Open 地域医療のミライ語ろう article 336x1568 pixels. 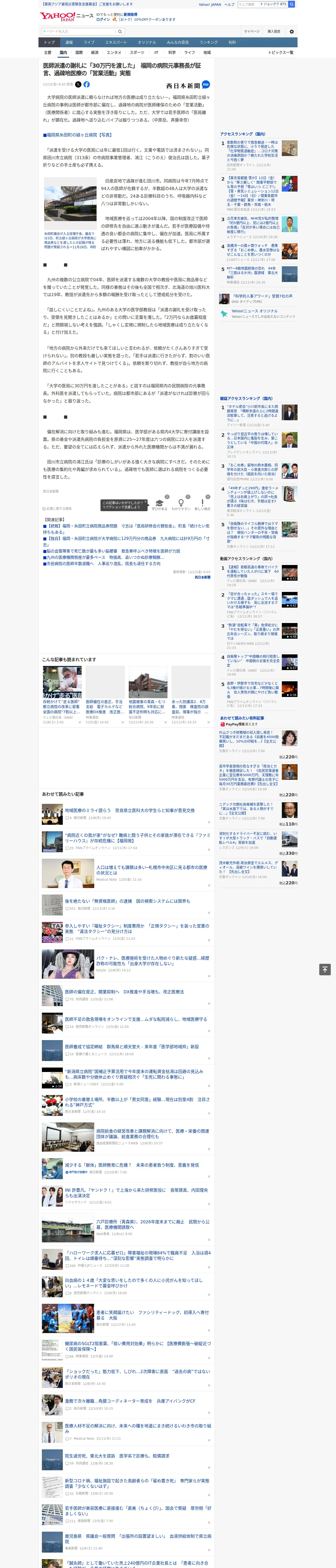tap(130, 810)
